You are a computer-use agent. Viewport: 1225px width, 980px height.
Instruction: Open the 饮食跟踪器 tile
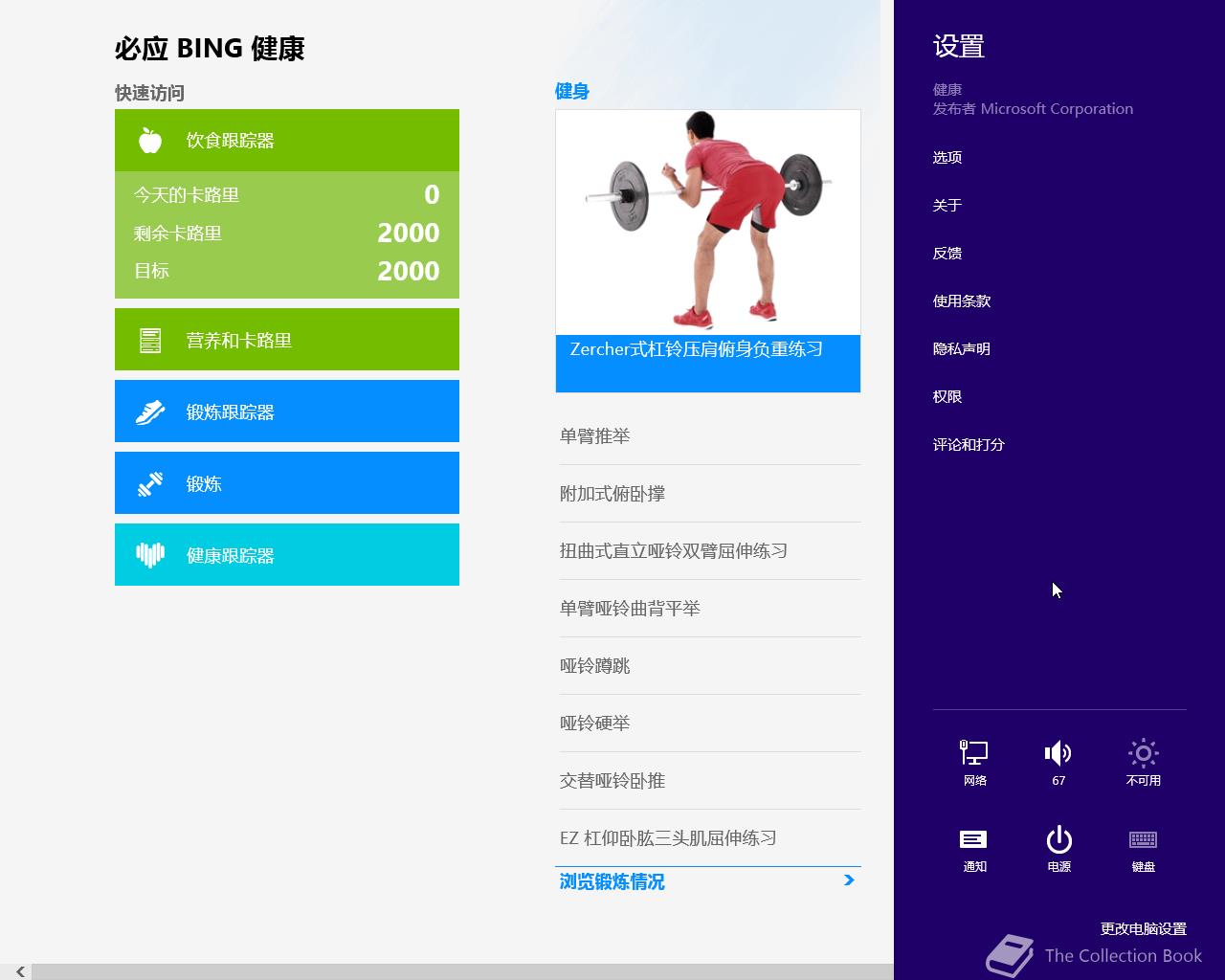(x=287, y=141)
